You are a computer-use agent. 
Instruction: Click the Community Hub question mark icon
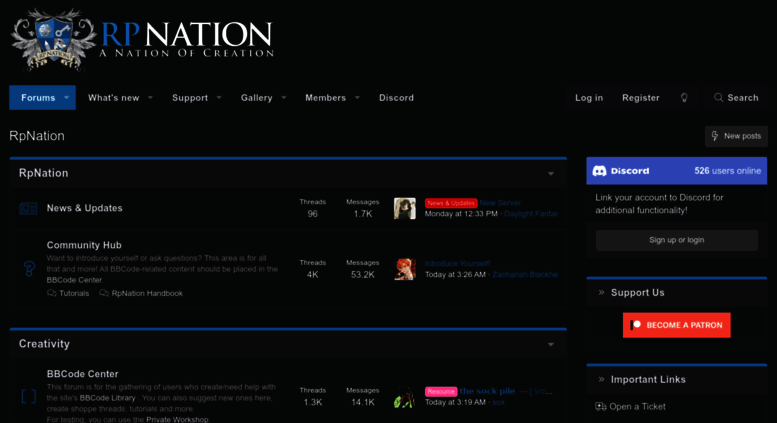coord(29,268)
